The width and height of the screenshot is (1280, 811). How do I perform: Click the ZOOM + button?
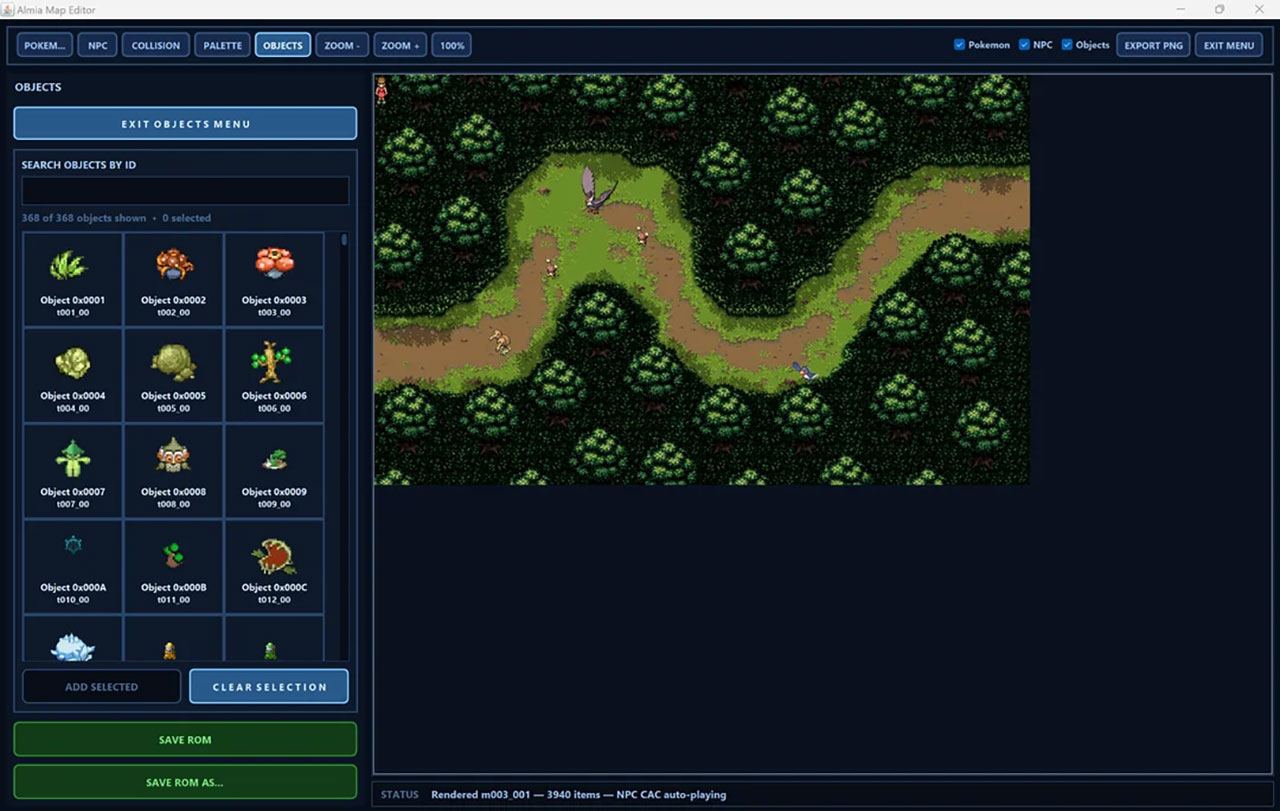400,45
